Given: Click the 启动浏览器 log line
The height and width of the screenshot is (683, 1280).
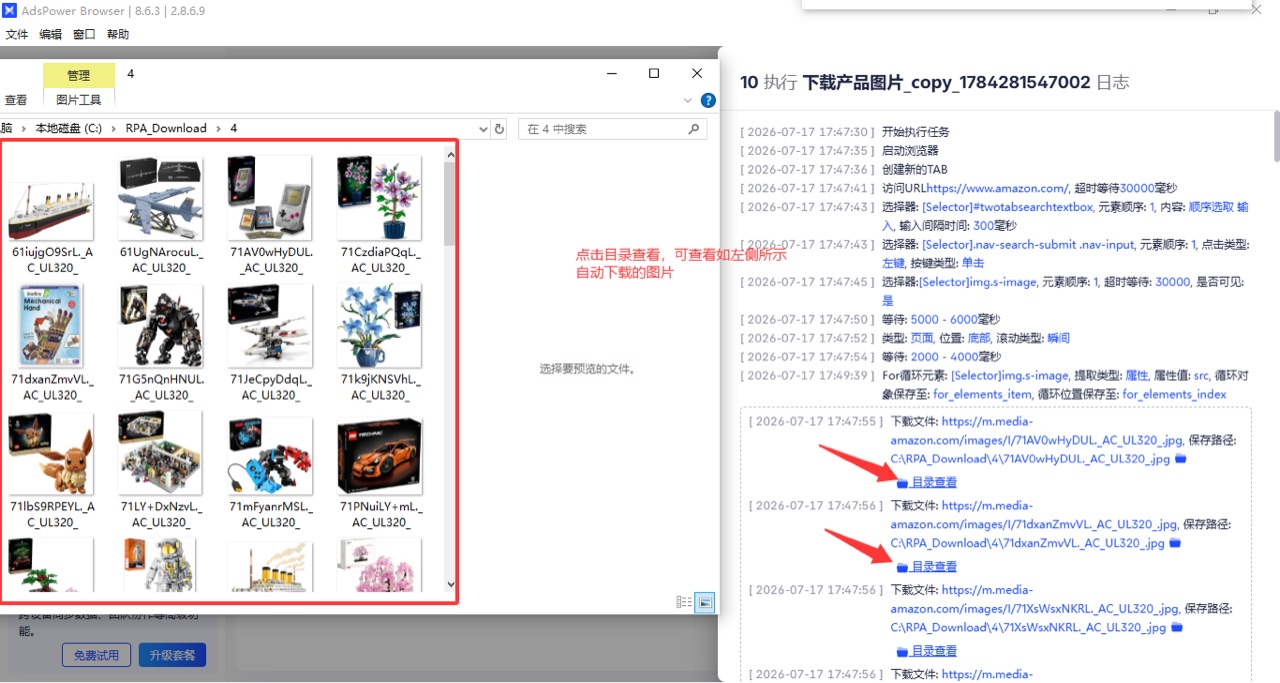Looking at the screenshot, I should [x=910, y=151].
